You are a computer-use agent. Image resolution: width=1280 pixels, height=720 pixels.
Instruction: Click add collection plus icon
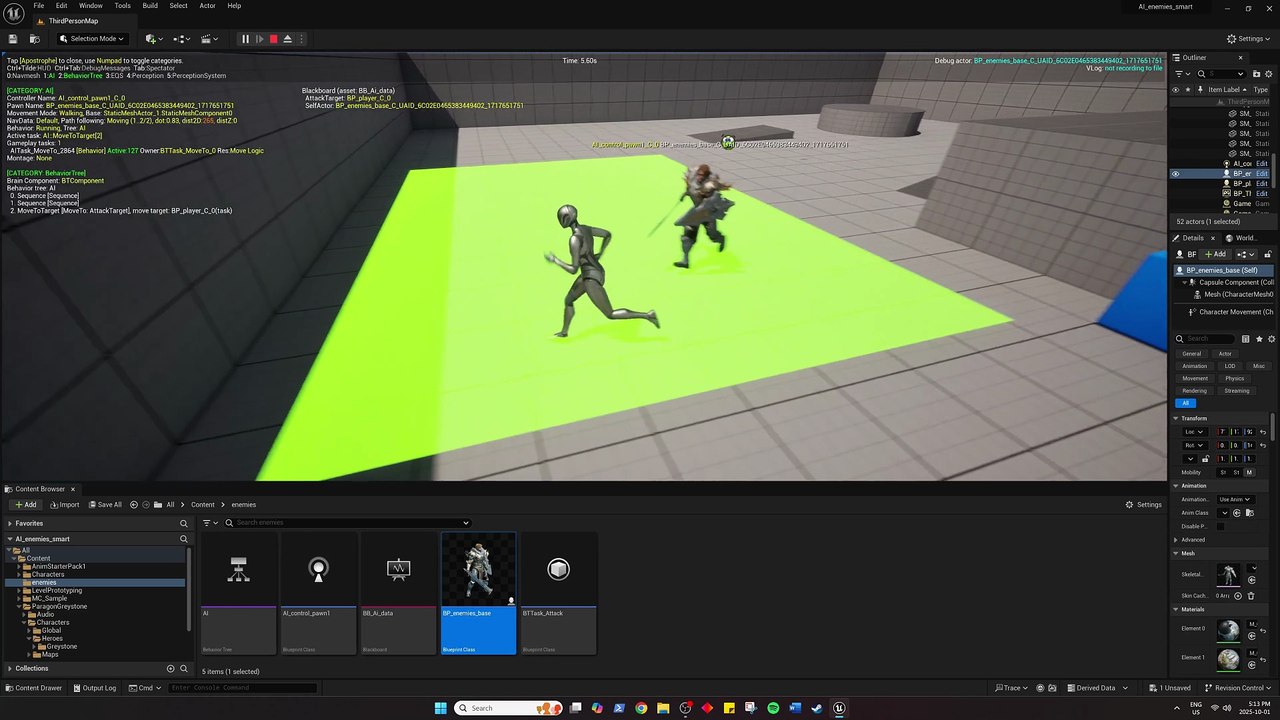click(170, 668)
